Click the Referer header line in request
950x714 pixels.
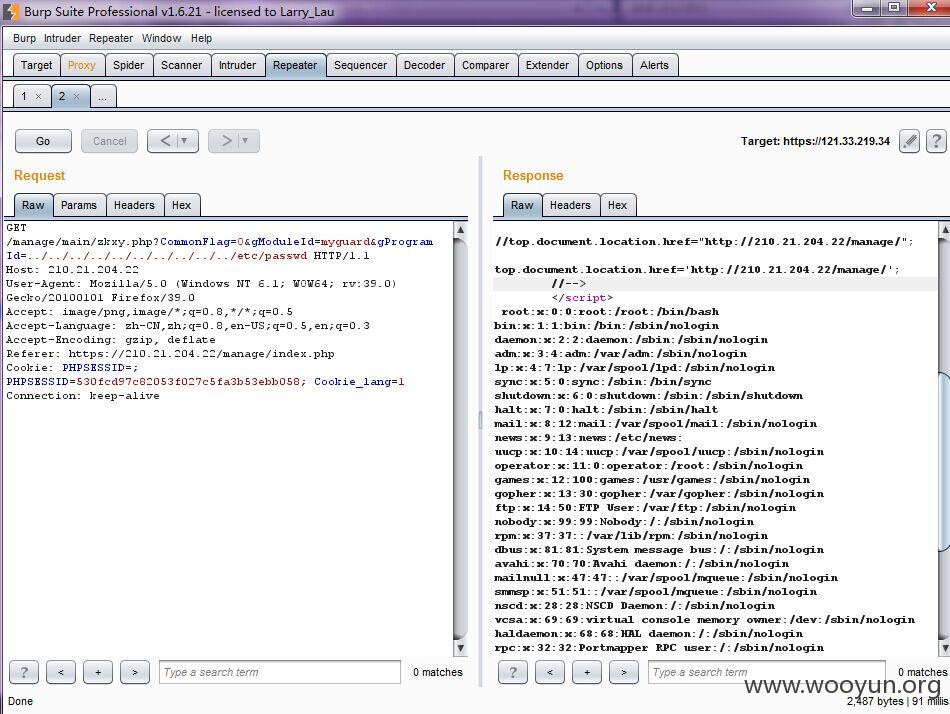(x=170, y=353)
